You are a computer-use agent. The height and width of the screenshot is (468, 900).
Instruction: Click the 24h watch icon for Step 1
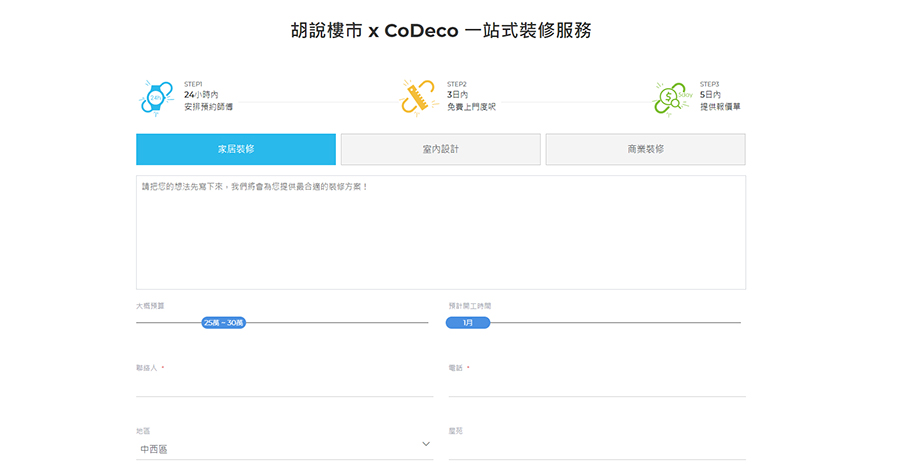tap(156, 99)
